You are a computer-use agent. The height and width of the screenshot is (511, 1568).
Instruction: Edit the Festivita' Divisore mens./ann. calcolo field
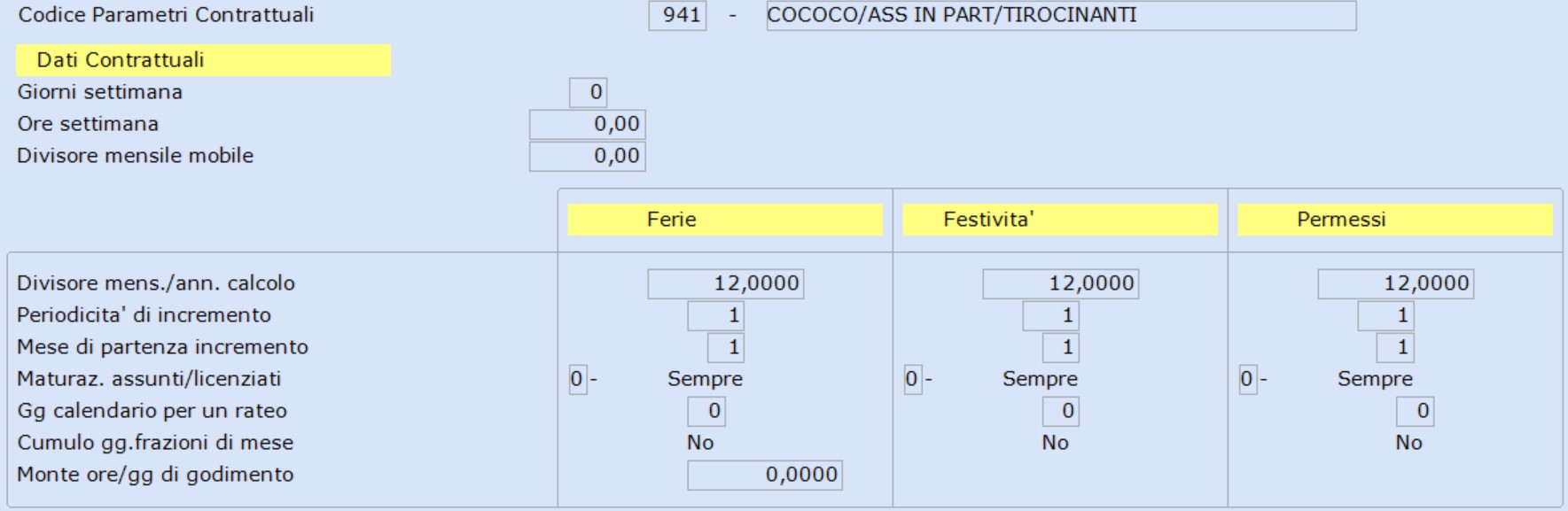[1061, 283]
